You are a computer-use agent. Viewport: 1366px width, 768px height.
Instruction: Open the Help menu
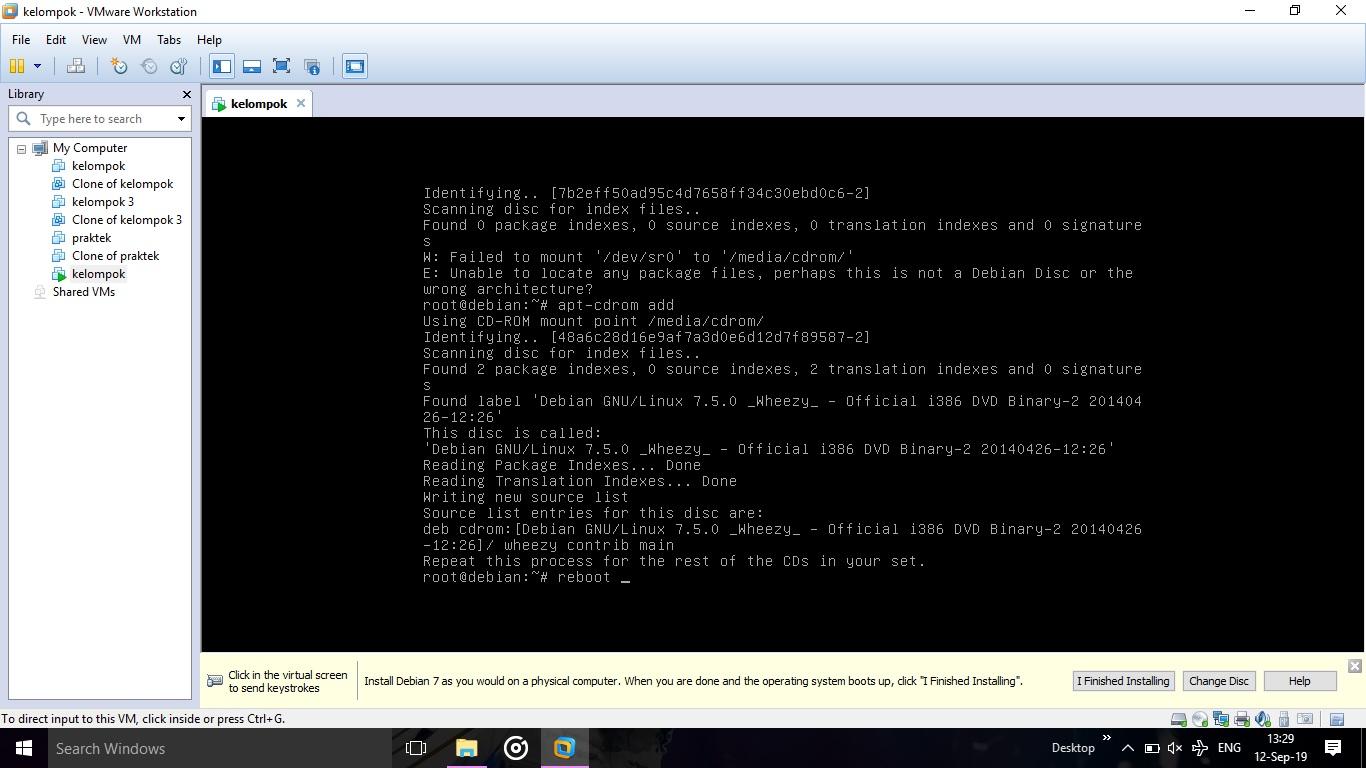pos(209,40)
